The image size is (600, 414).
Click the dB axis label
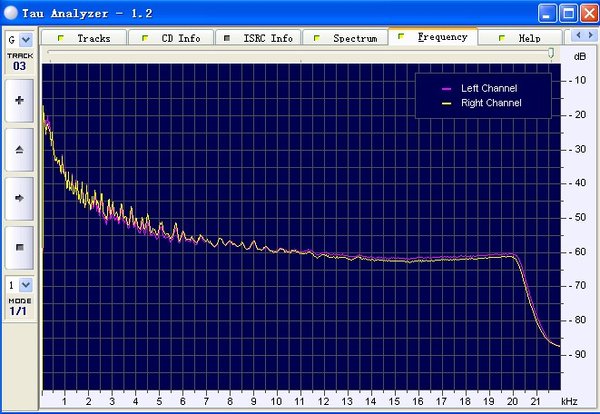(x=580, y=57)
